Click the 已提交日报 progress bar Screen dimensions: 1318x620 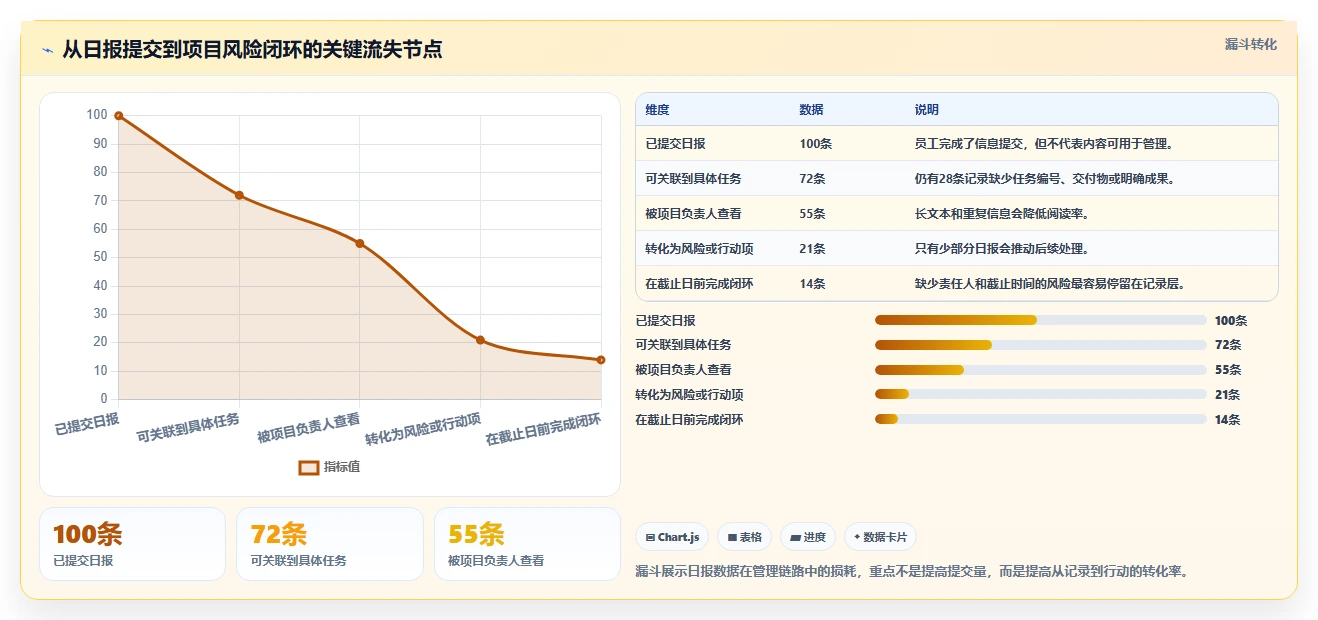click(1040, 320)
